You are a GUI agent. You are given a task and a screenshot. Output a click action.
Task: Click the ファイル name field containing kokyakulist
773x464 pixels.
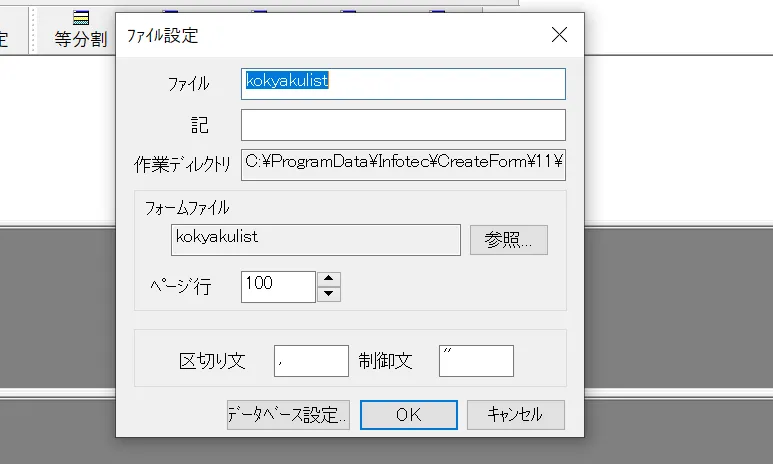point(403,83)
